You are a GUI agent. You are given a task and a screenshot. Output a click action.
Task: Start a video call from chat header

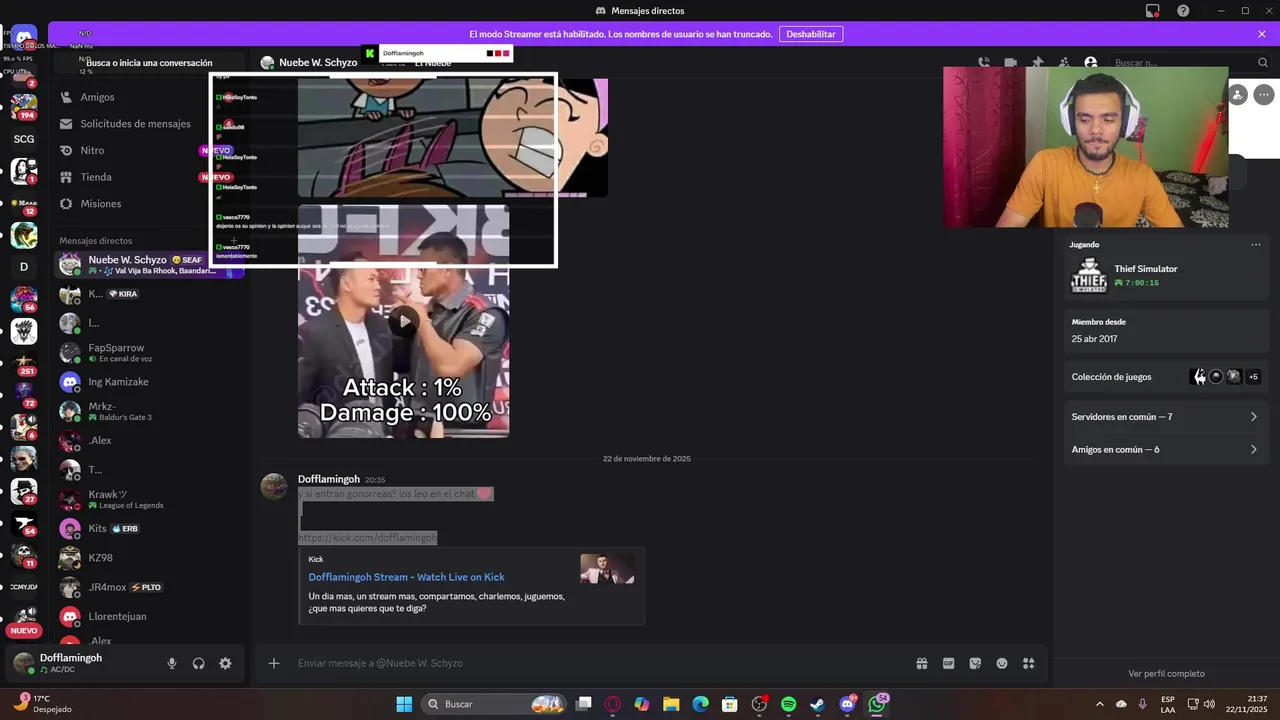pyautogui.click(x=1011, y=62)
